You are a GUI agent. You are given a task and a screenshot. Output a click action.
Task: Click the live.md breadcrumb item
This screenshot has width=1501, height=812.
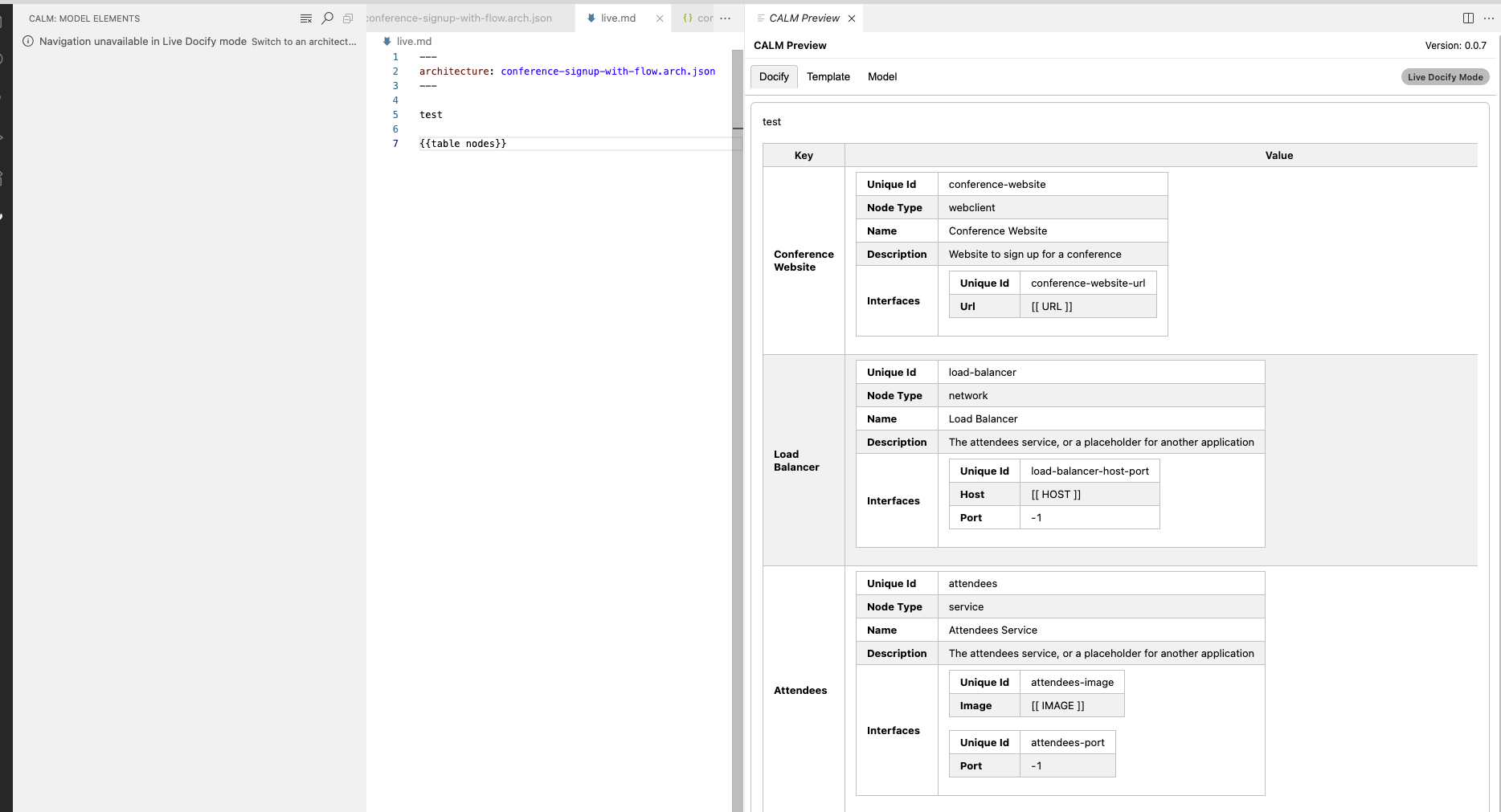(x=414, y=41)
